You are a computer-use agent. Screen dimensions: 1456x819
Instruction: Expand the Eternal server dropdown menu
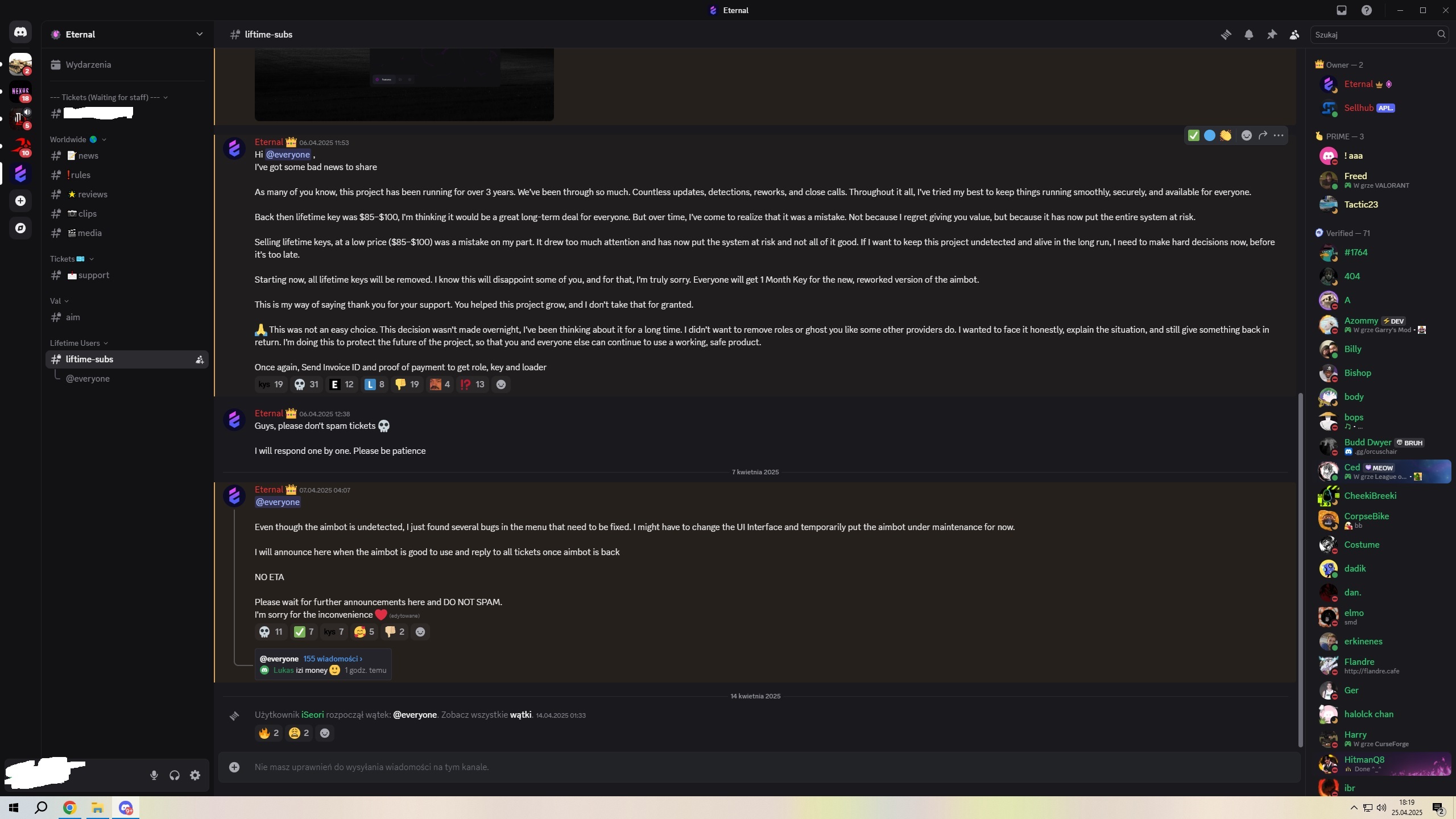point(199,34)
